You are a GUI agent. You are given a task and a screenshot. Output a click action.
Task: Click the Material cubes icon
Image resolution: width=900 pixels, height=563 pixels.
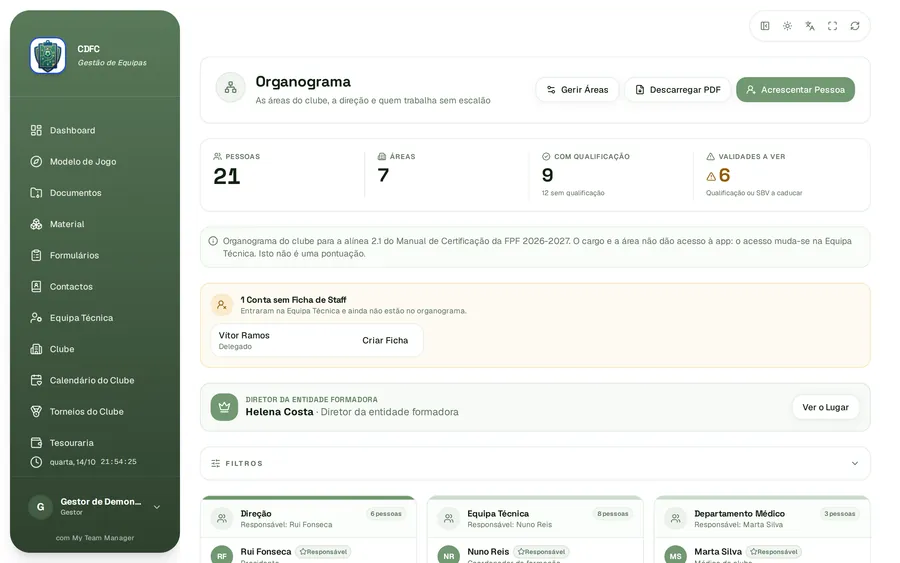[36, 224]
